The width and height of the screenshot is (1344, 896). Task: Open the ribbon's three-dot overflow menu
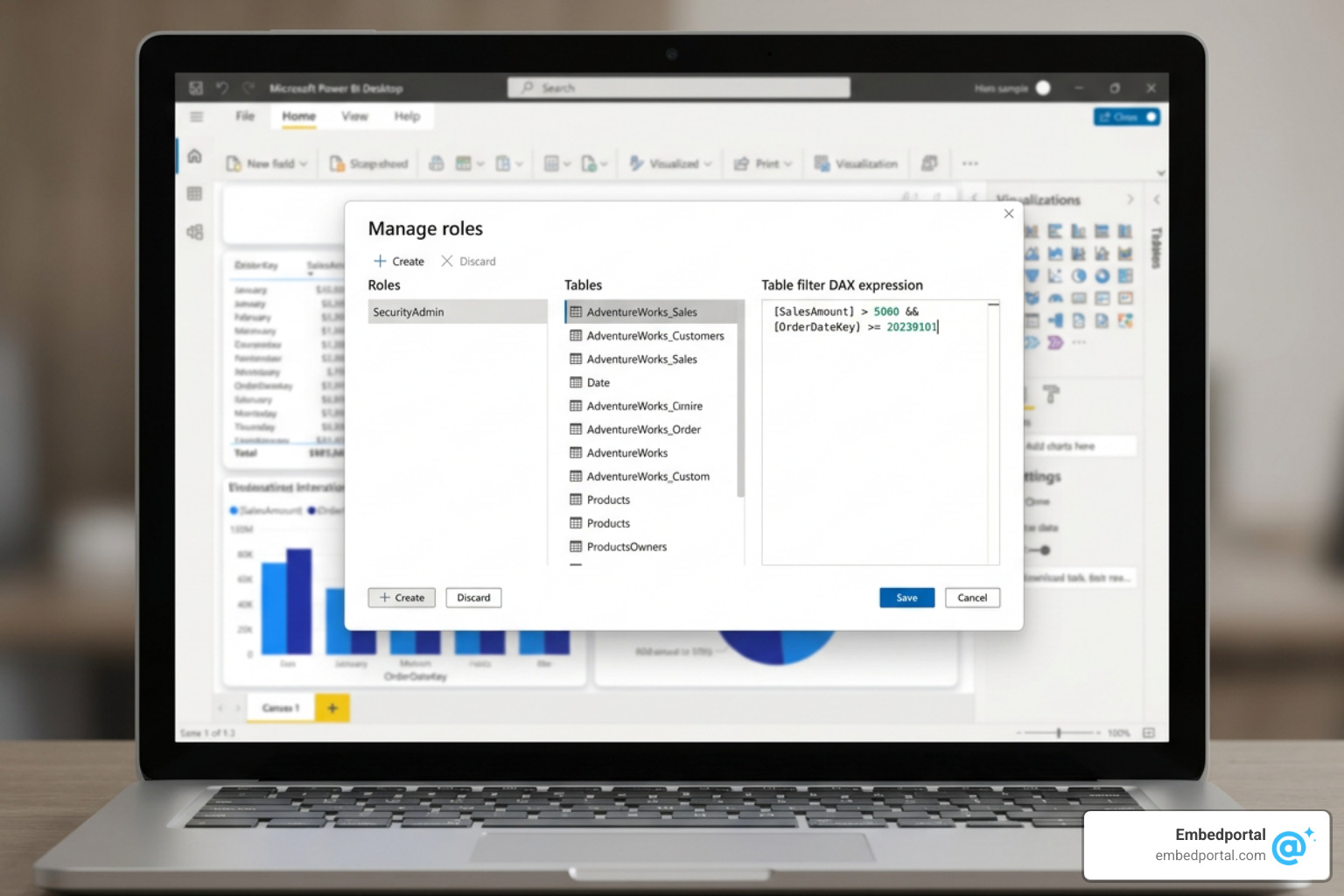[969, 164]
